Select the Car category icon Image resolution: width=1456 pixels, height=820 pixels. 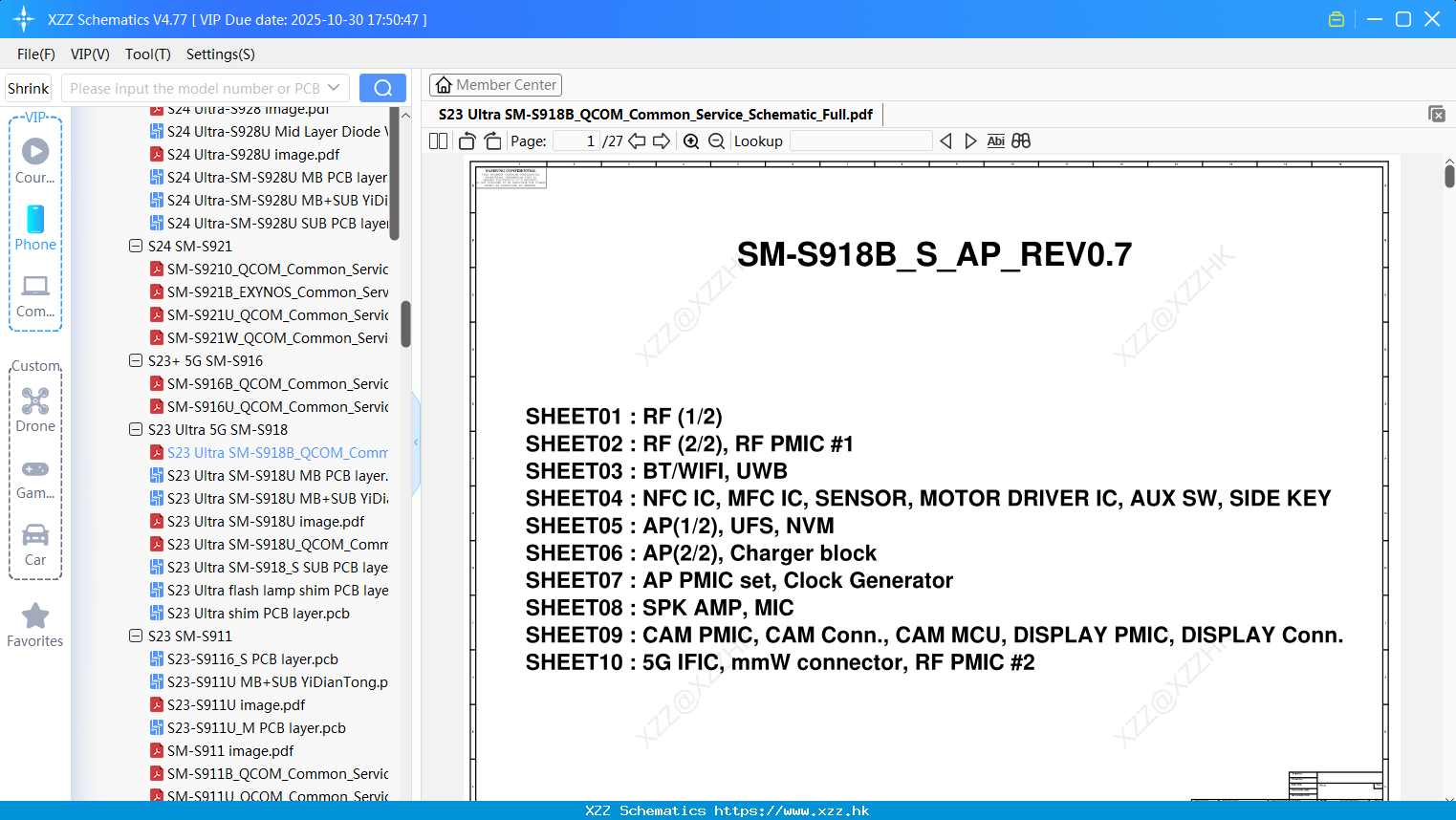point(35,545)
